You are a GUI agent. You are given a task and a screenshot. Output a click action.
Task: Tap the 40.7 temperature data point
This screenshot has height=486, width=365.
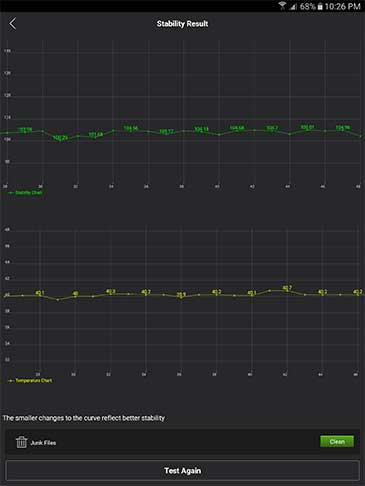[x=287, y=288]
